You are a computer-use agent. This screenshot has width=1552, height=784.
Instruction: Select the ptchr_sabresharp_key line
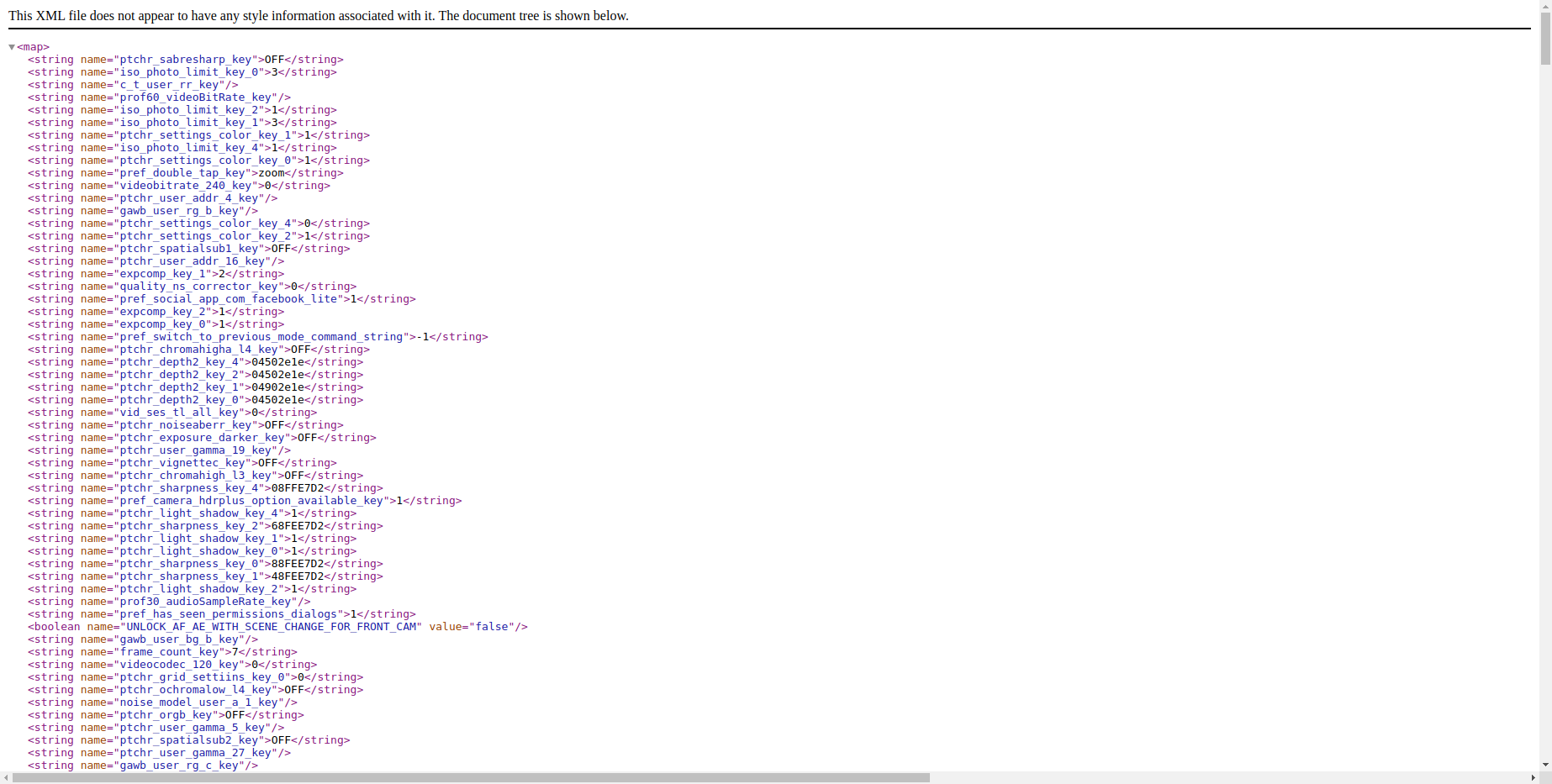pos(186,60)
